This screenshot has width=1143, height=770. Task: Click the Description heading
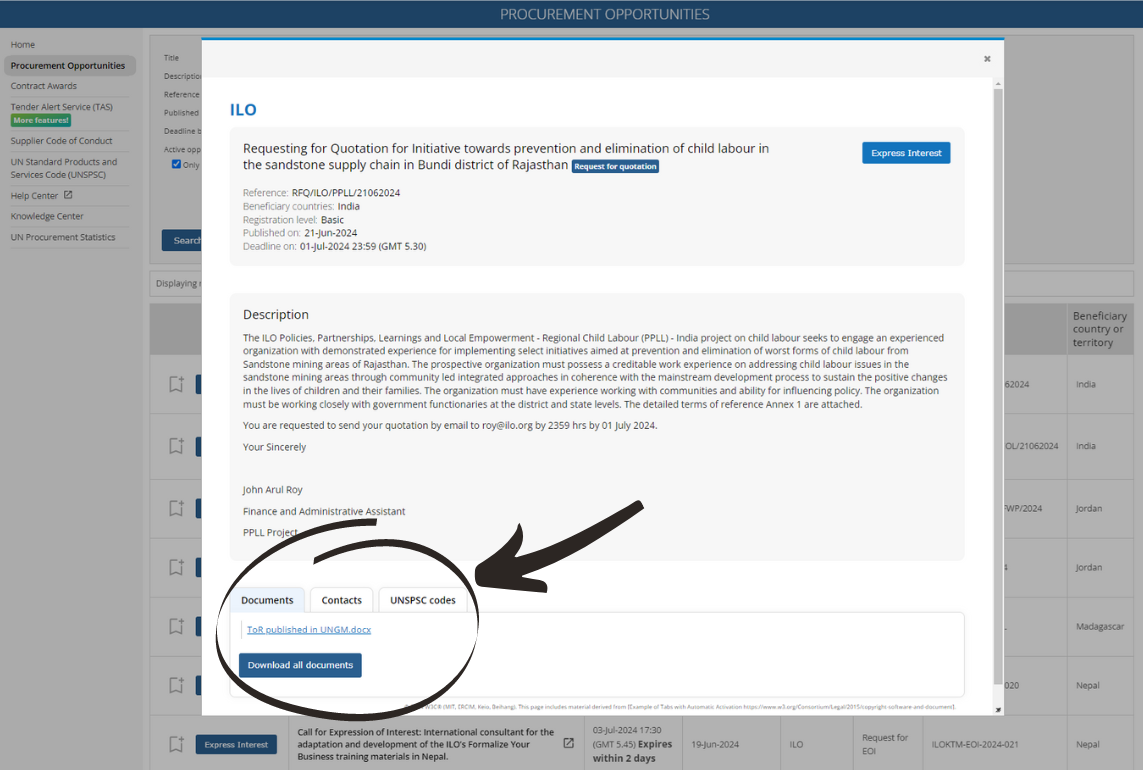(276, 314)
